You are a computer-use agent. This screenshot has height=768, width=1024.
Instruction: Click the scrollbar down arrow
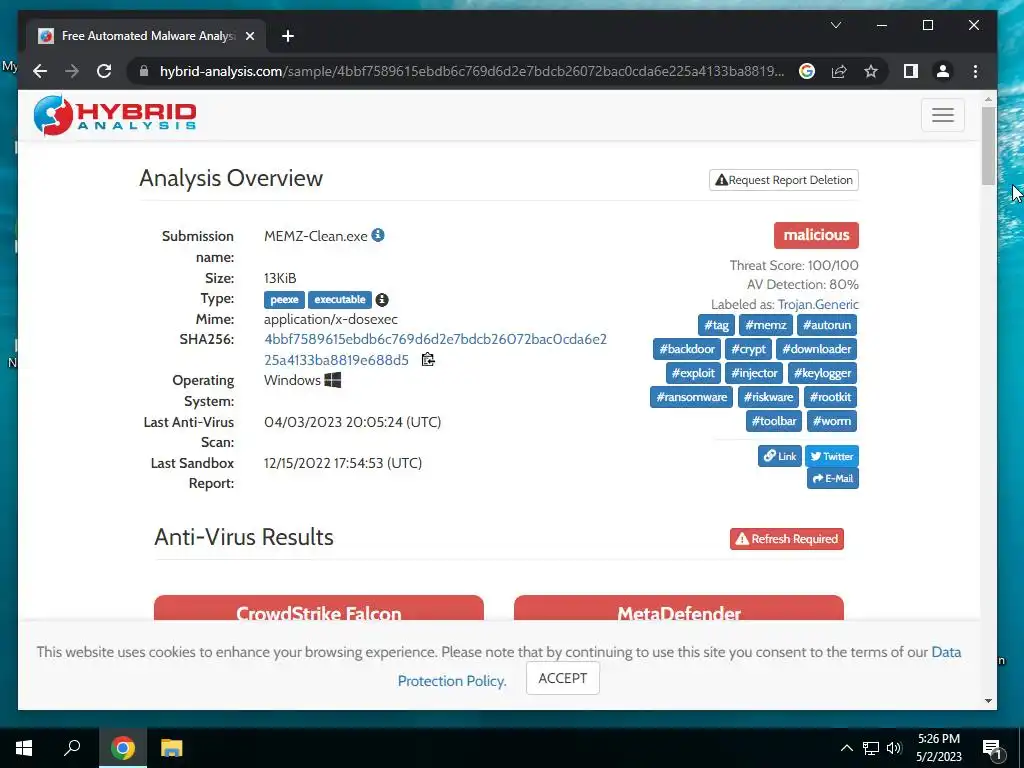[988, 701]
